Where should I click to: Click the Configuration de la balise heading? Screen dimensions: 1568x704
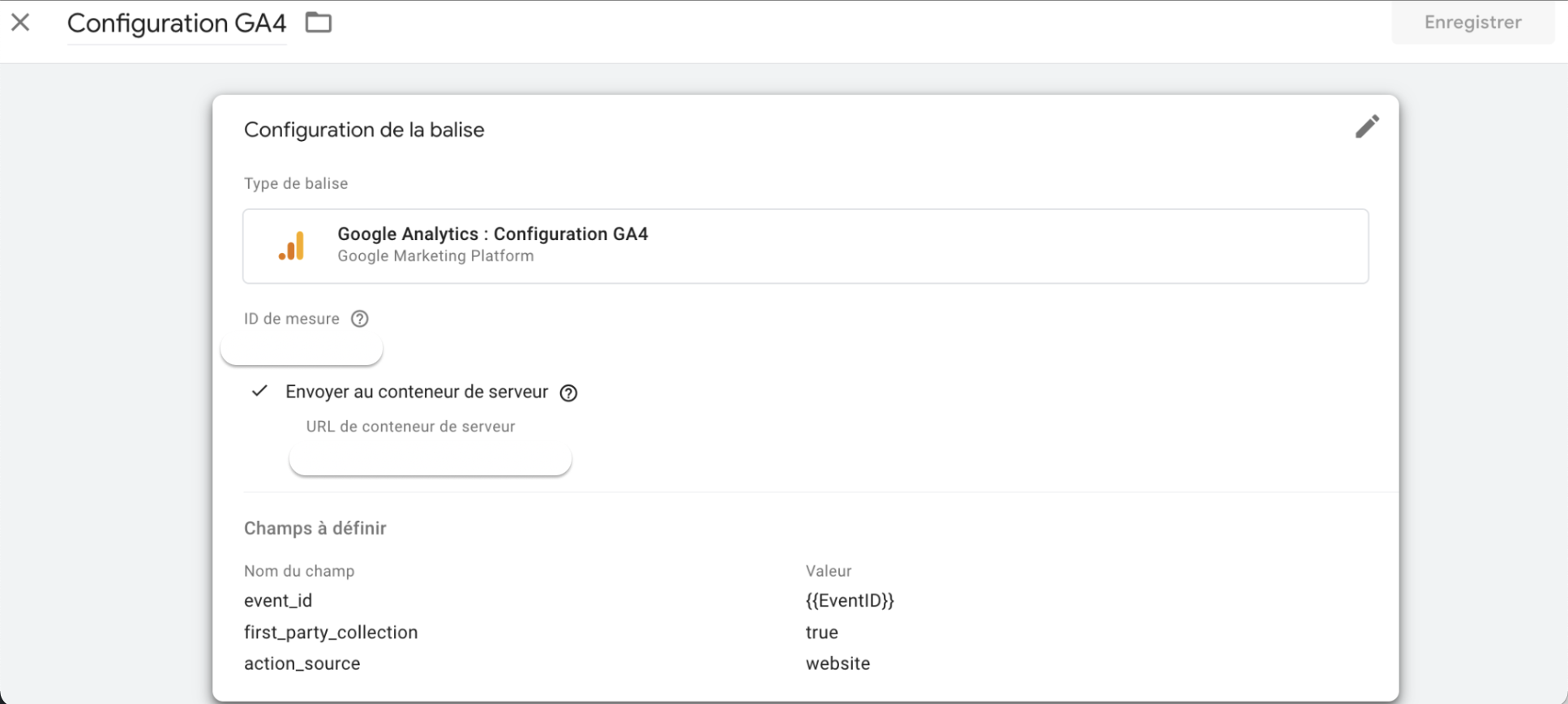point(364,130)
